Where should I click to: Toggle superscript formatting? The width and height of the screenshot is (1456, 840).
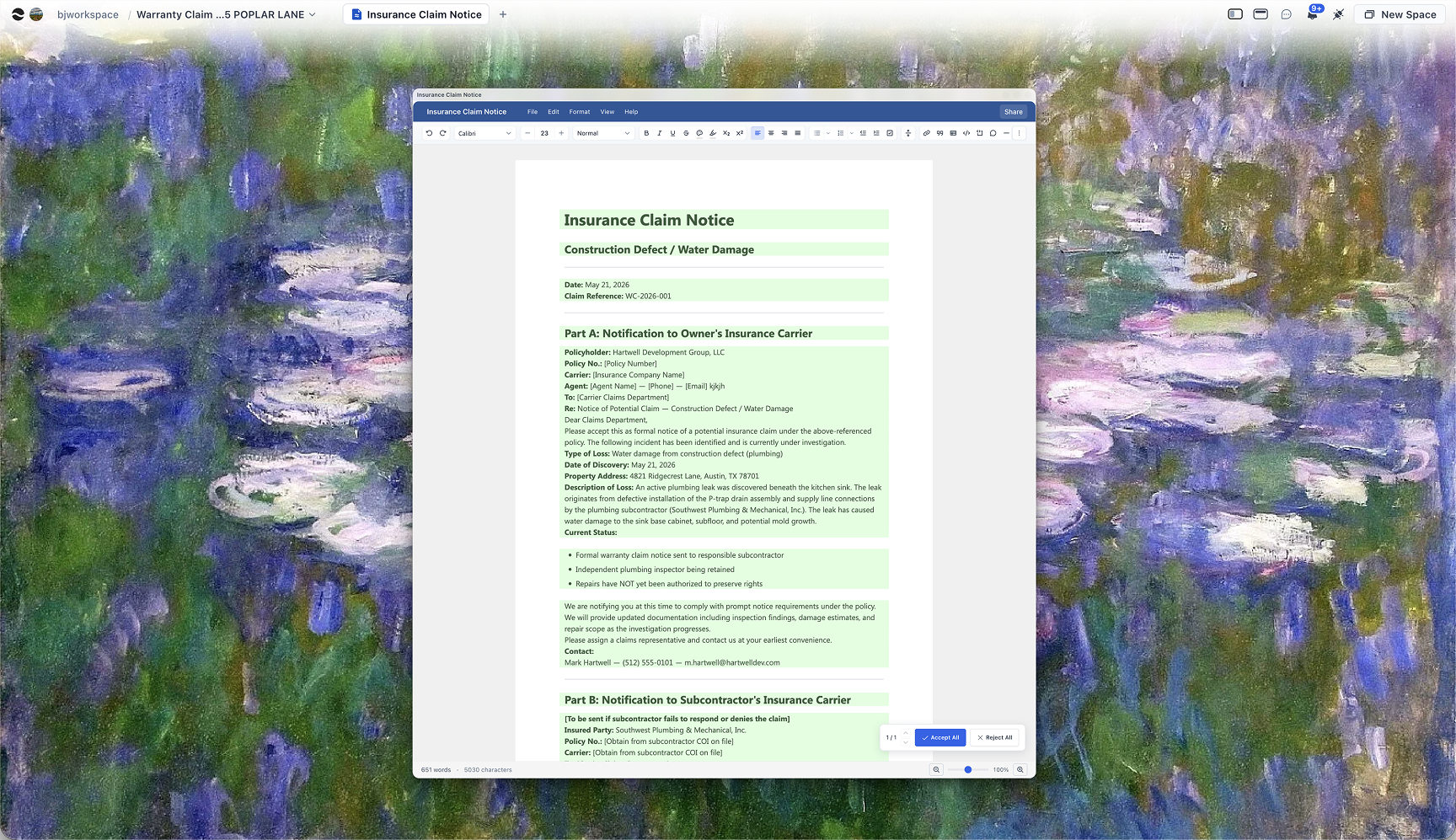click(740, 133)
